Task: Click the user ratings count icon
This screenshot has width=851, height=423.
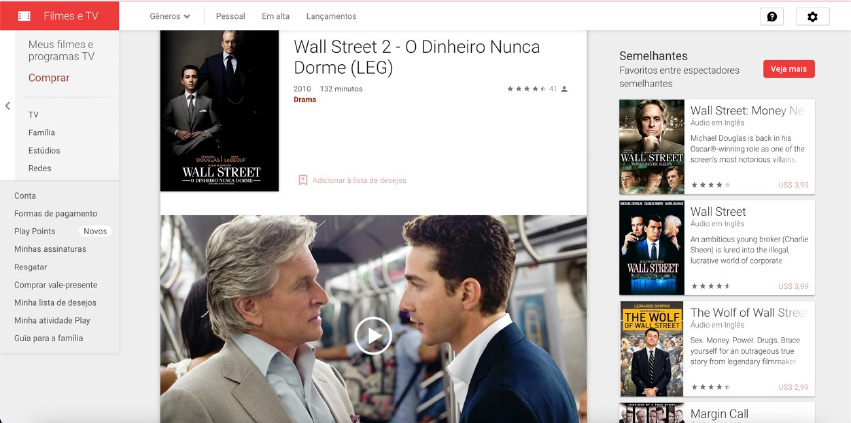Action: [x=565, y=89]
